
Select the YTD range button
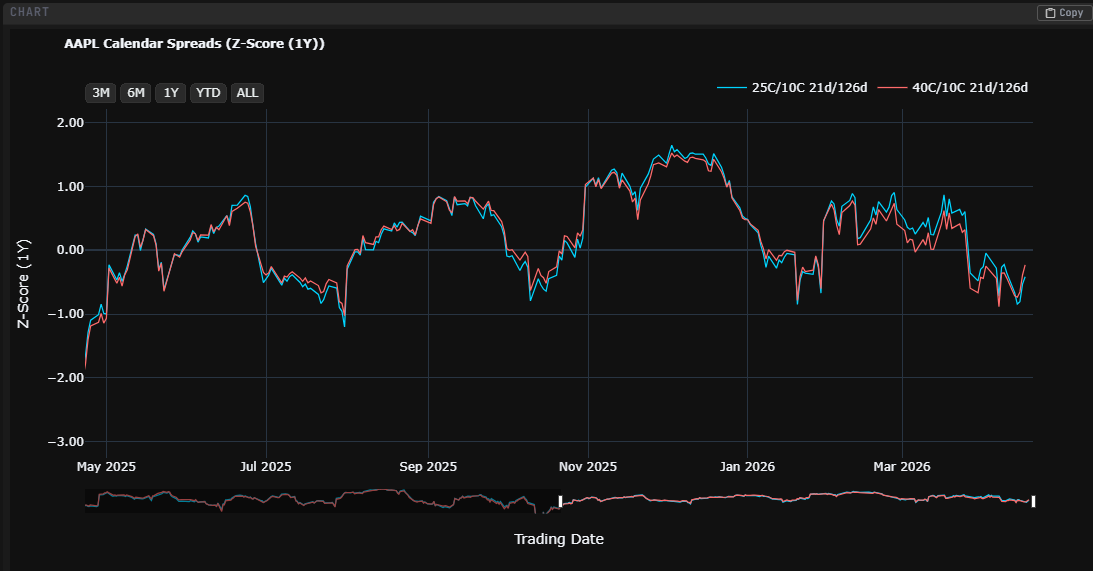point(208,93)
